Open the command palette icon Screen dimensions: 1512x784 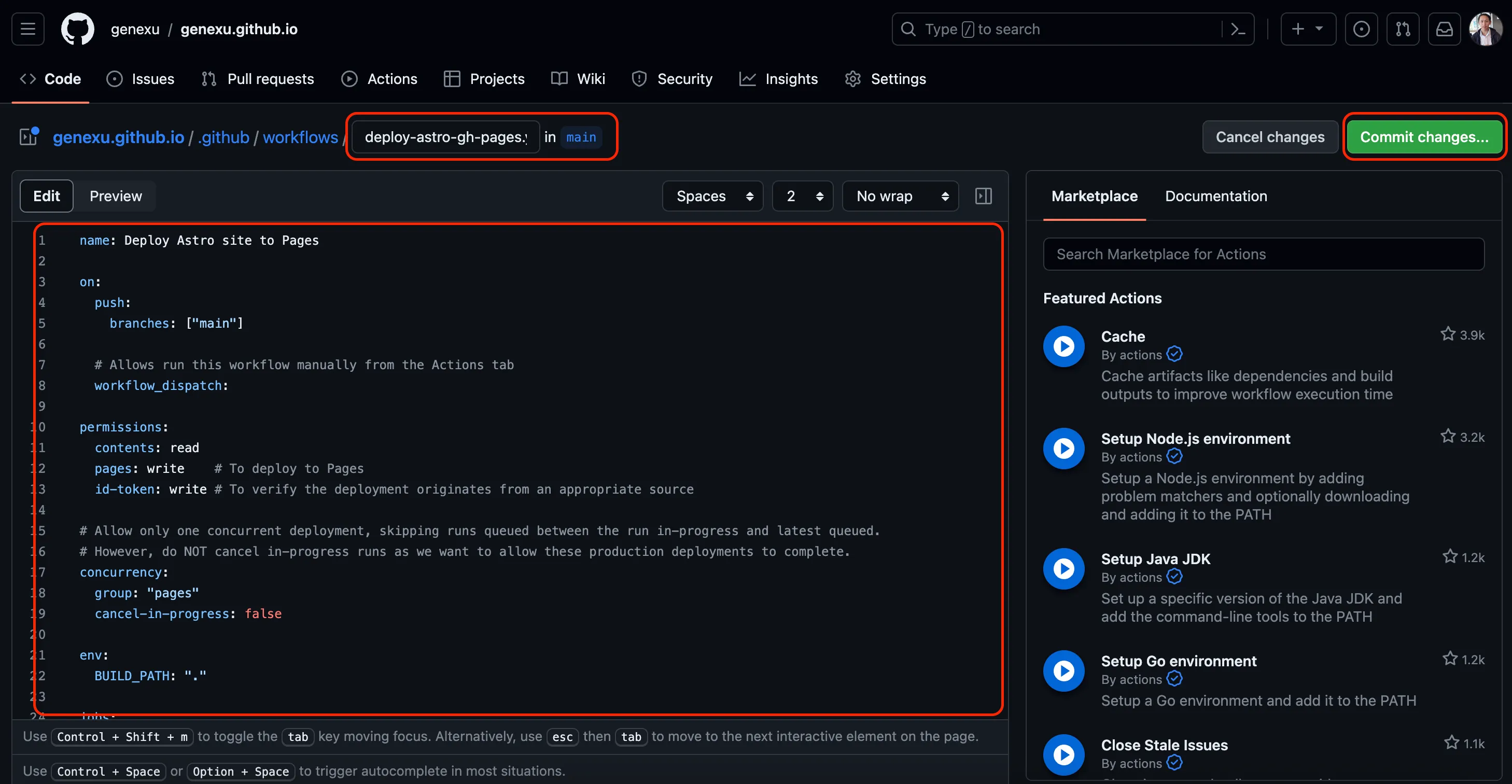pos(1238,29)
